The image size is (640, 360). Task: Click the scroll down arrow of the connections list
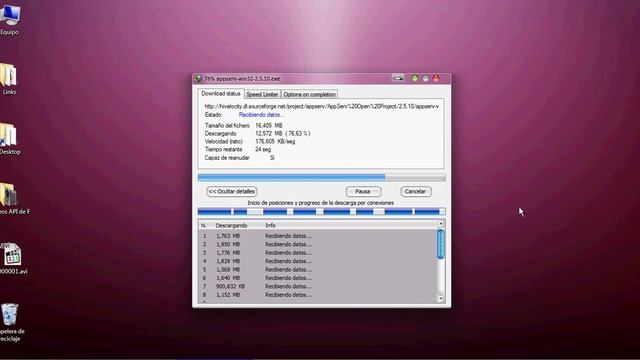[440, 298]
